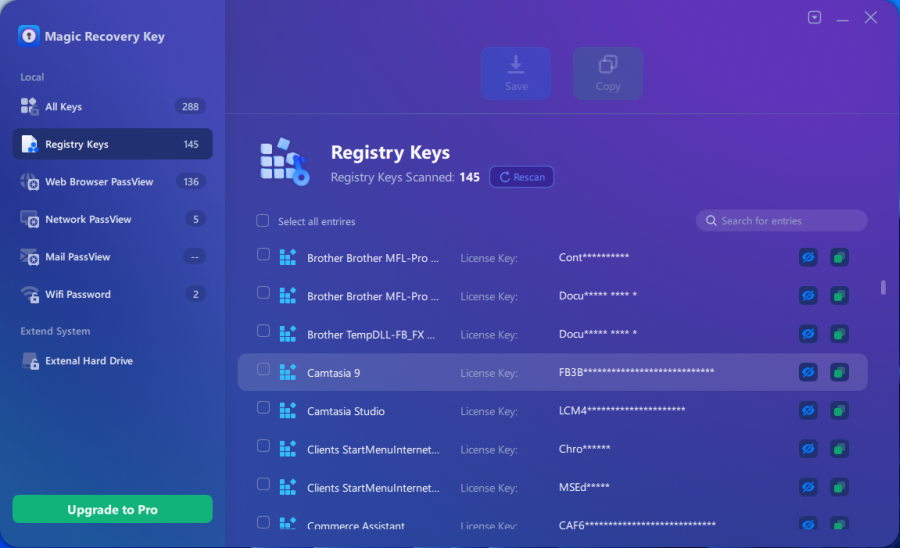
Task: Tick checkbox for Brother MFL-Pro Docu row
Action: pyautogui.click(x=263, y=293)
